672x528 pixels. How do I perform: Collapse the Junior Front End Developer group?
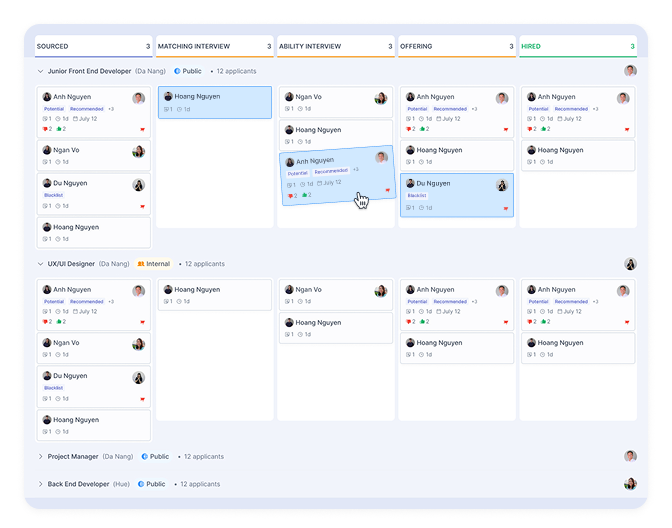40,72
